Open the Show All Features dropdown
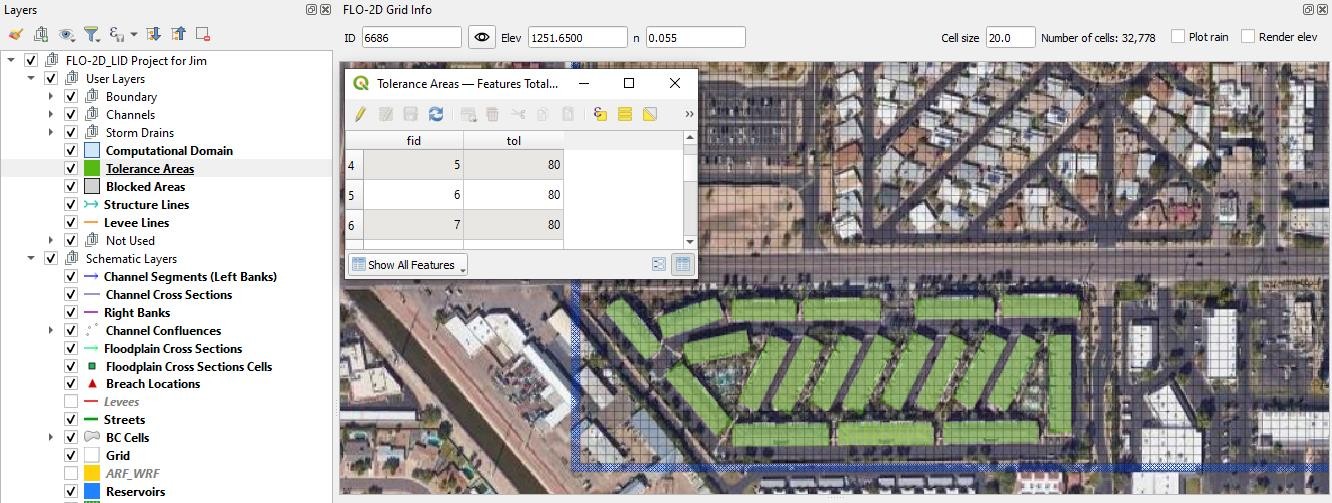The height and width of the screenshot is (503, 1332). (408, 265)
